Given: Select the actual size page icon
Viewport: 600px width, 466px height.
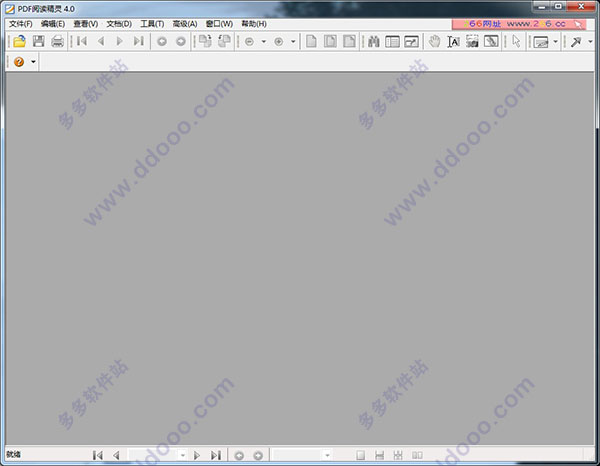Looking at the screenshot, I should pyautogui.click(x=311, y=41).
